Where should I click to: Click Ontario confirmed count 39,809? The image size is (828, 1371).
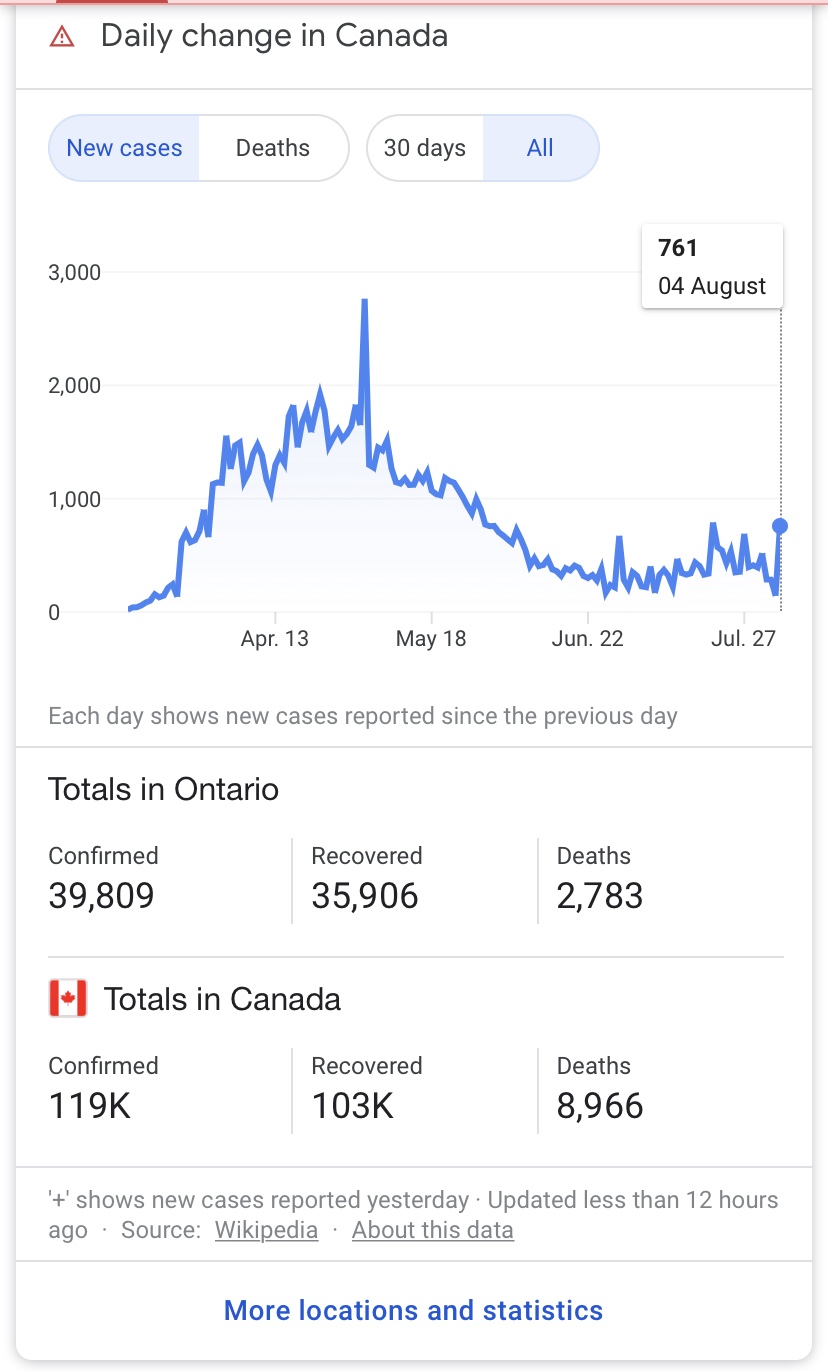(x=102, y=895)
